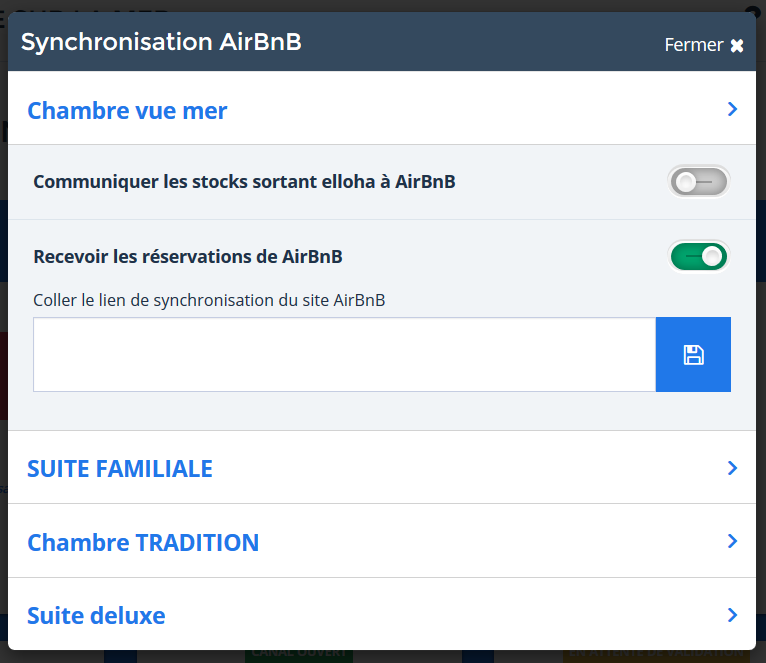Click the Communiquer les stocks sortant label
This screenshot has height=663, width=766.
244,182
